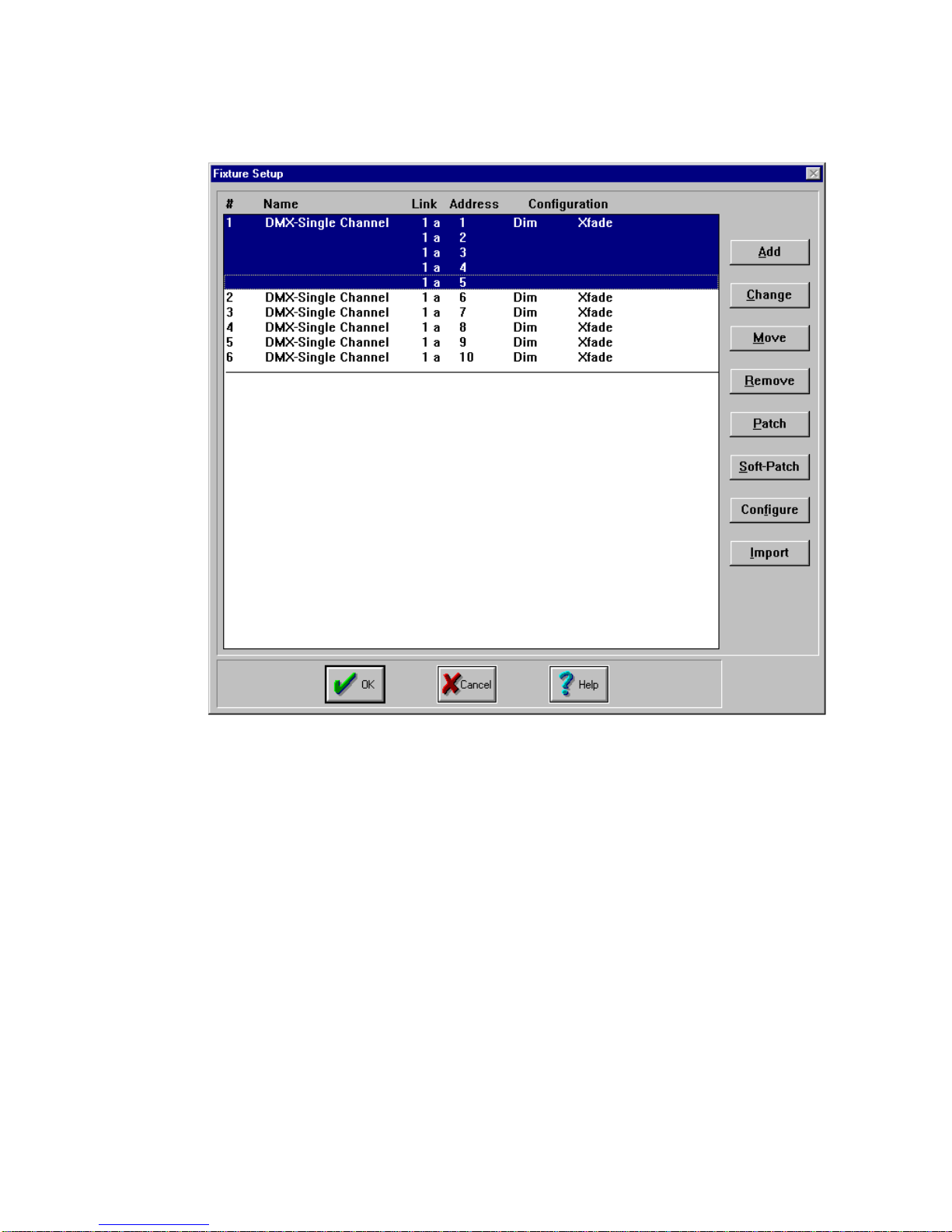Click the sub-row with address 2

471,238
